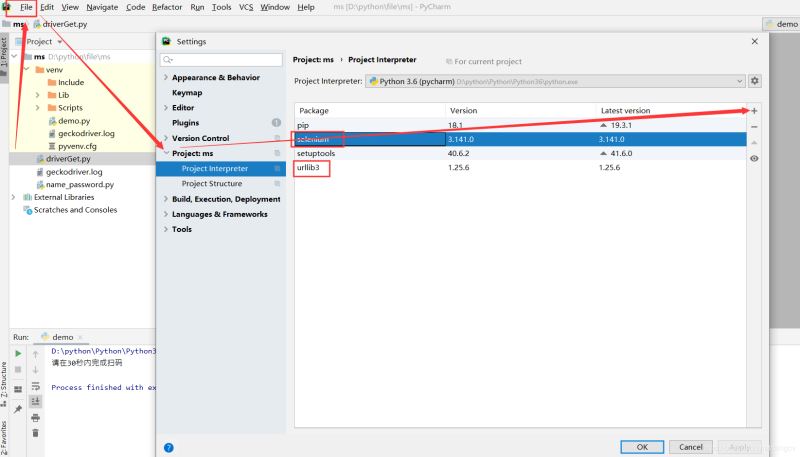Image resolution: width=800 pixels, height=457 pixels.
Task: Expand External Libraries node
Action: pos(14,197)
